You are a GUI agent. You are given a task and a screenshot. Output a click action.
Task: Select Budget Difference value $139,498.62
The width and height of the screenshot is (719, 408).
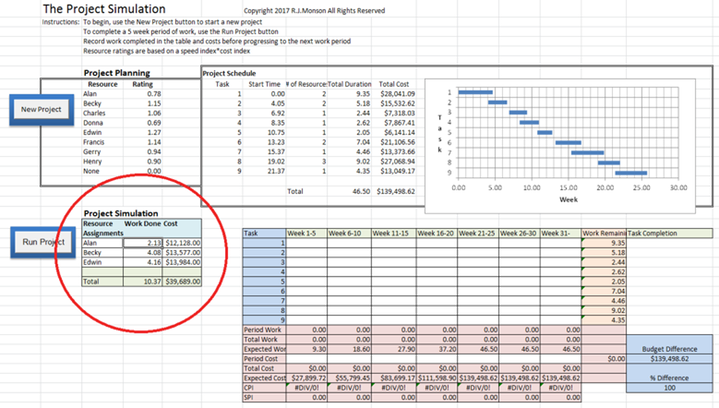669,358
